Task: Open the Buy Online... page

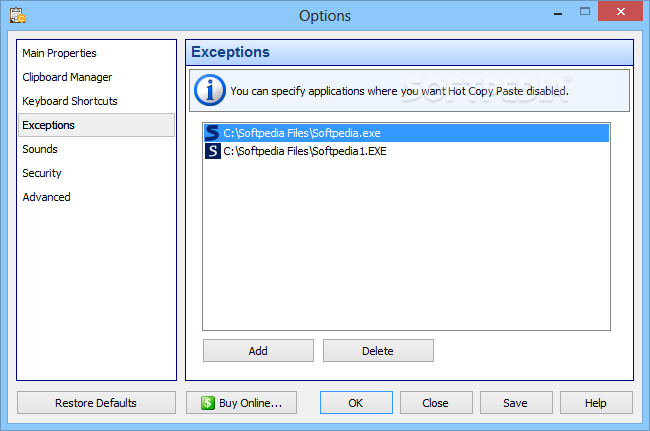Action: [241, 403]
